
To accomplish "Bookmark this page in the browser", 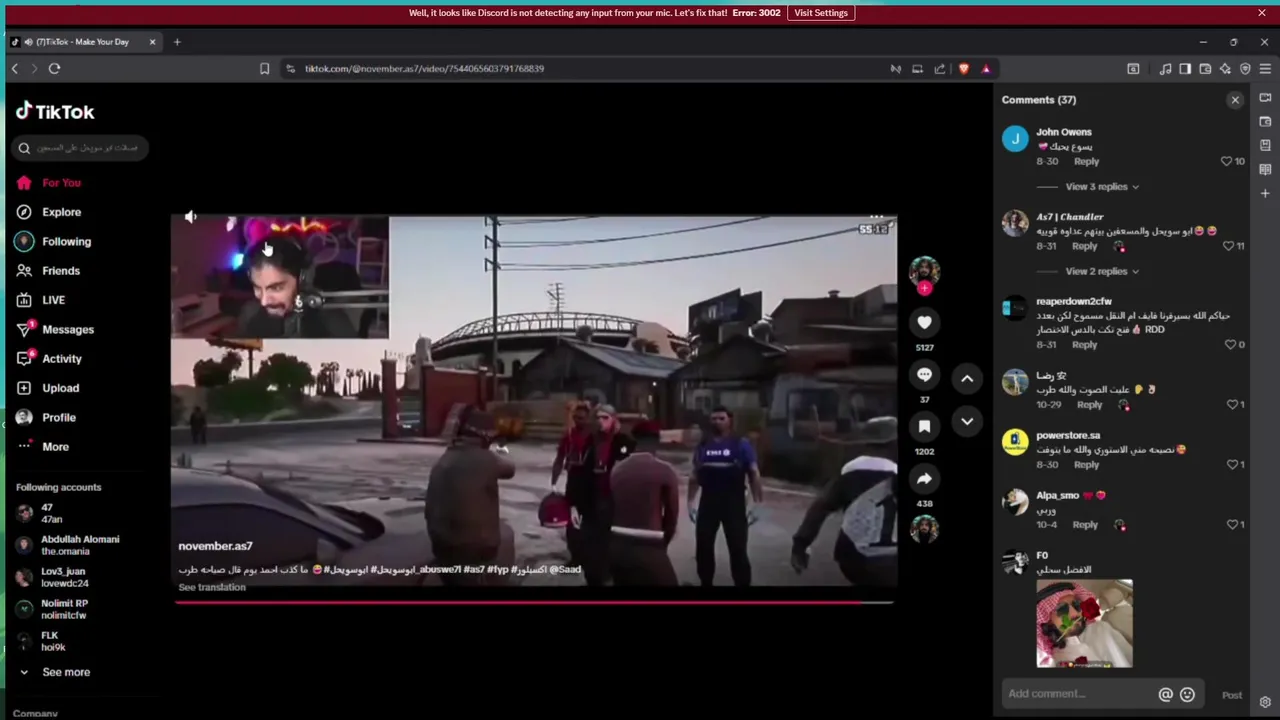I will click(264, 69).
